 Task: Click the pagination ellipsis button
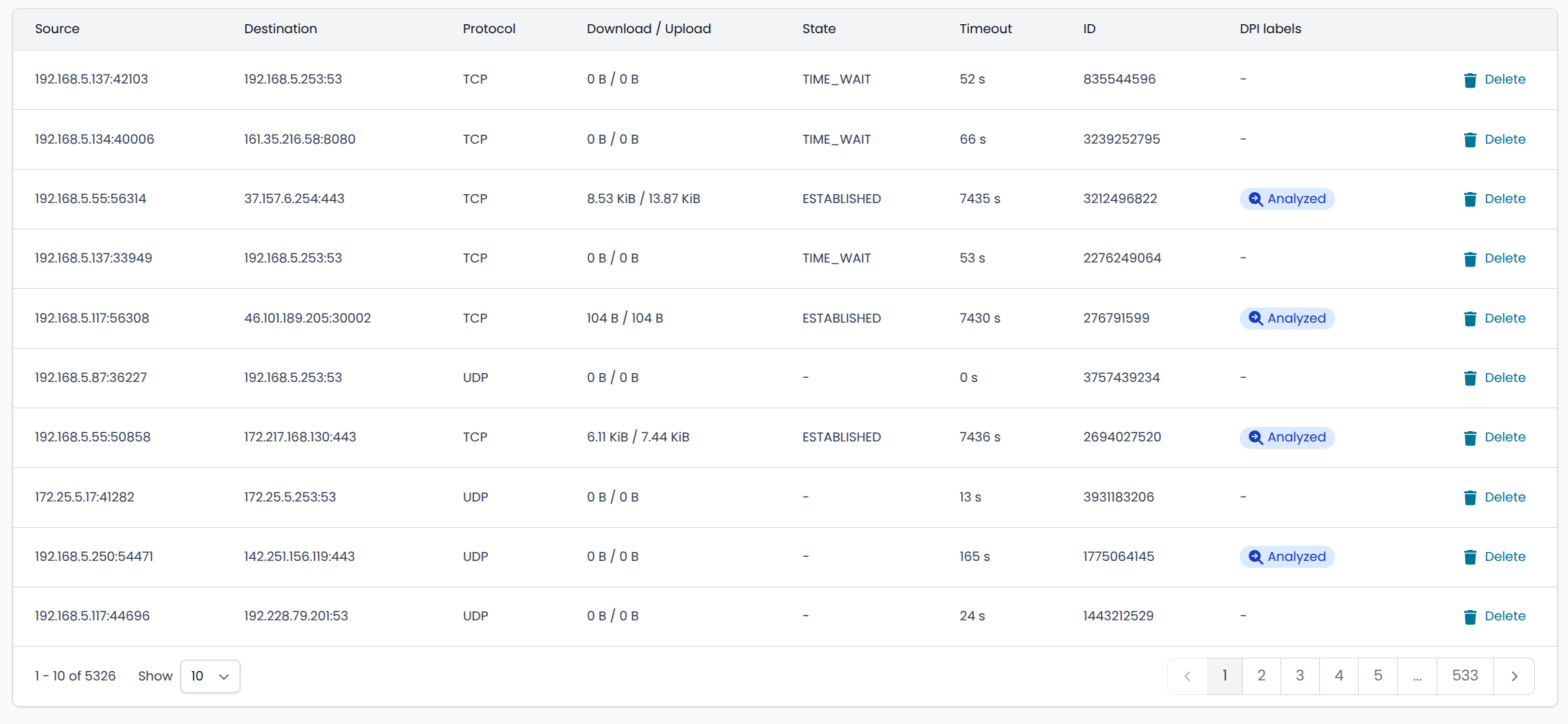tap(1417, 676)
